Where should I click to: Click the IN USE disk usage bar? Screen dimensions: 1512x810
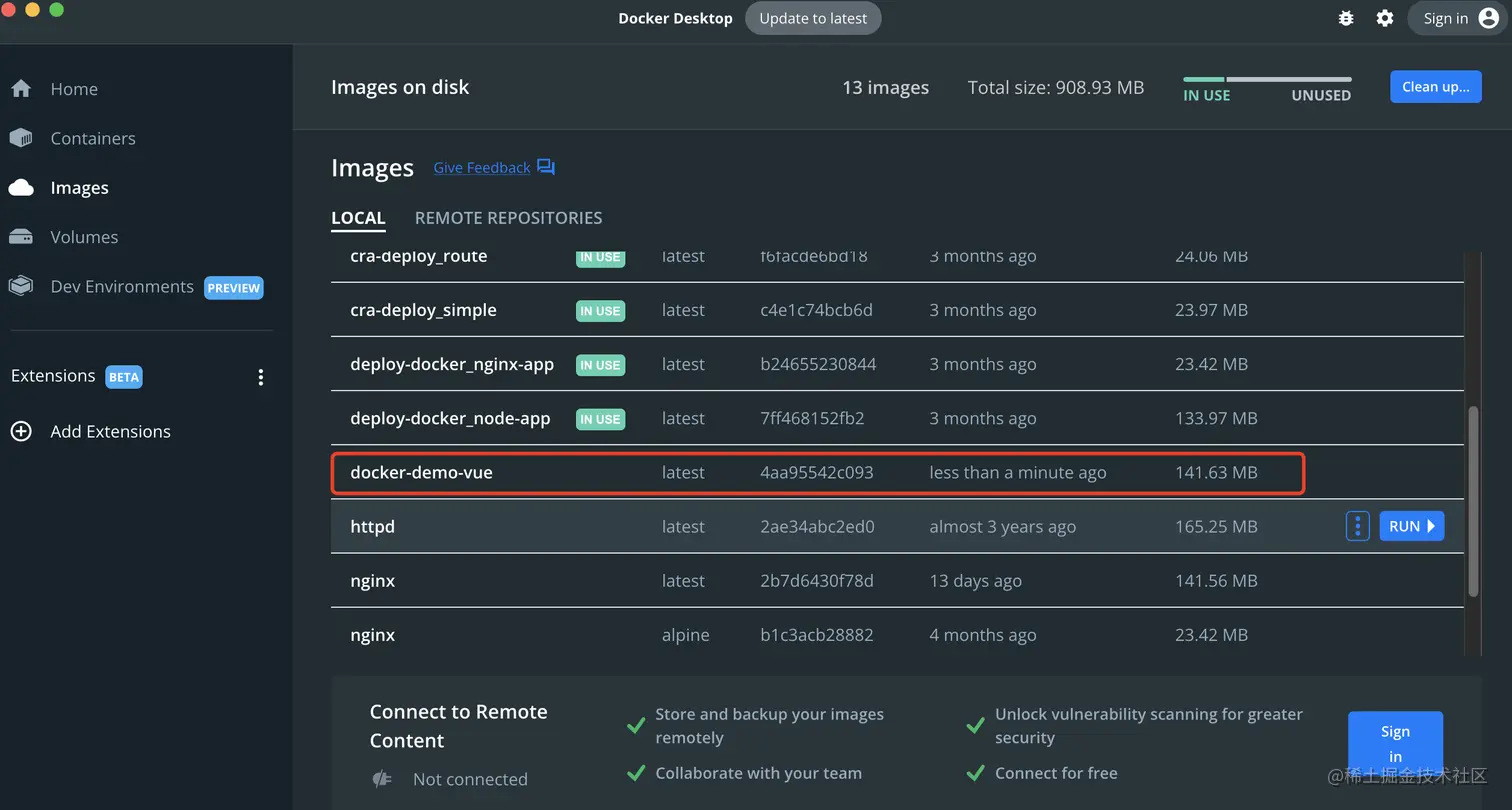tap(1204, 79)
